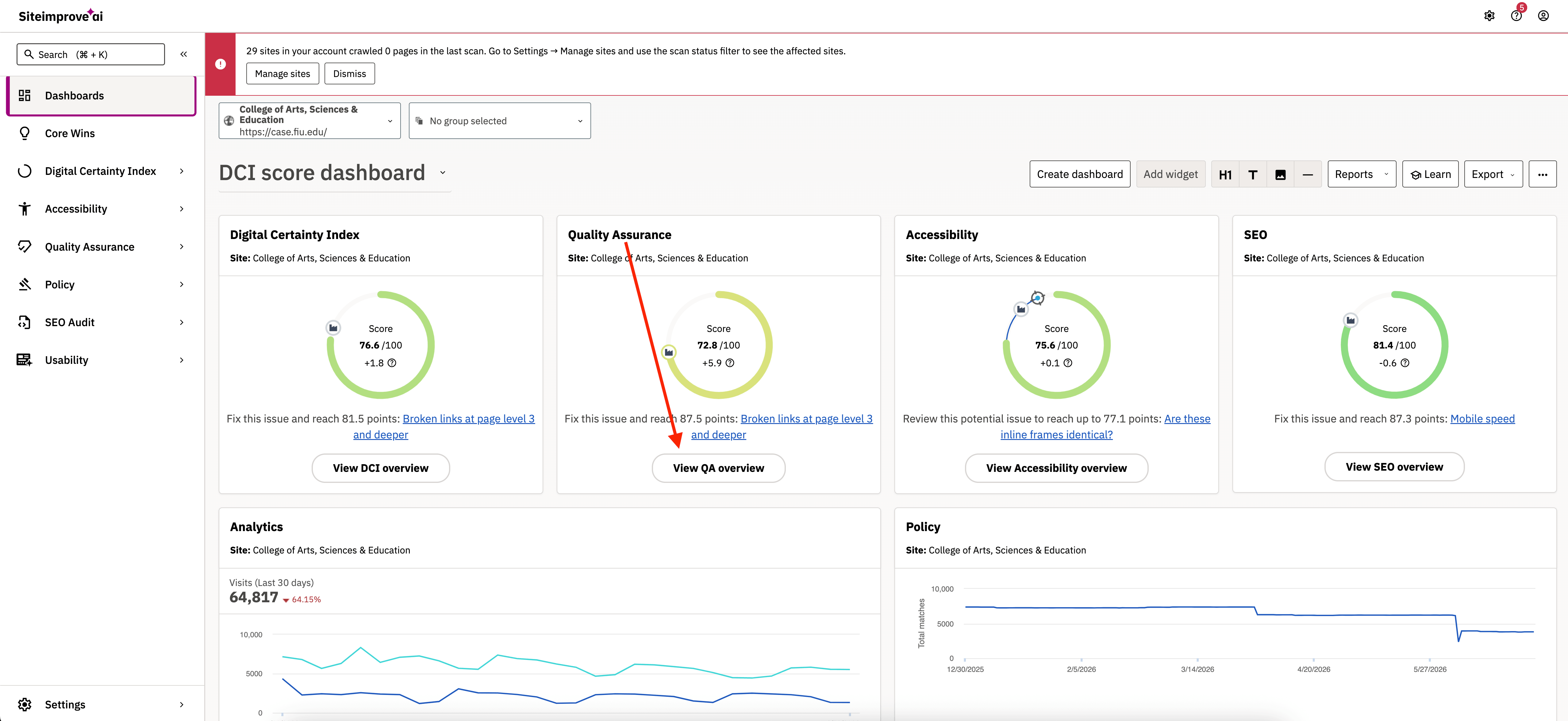
Task: Click industry benchmark marker on DCI gauge
Action: coord(333,328)
